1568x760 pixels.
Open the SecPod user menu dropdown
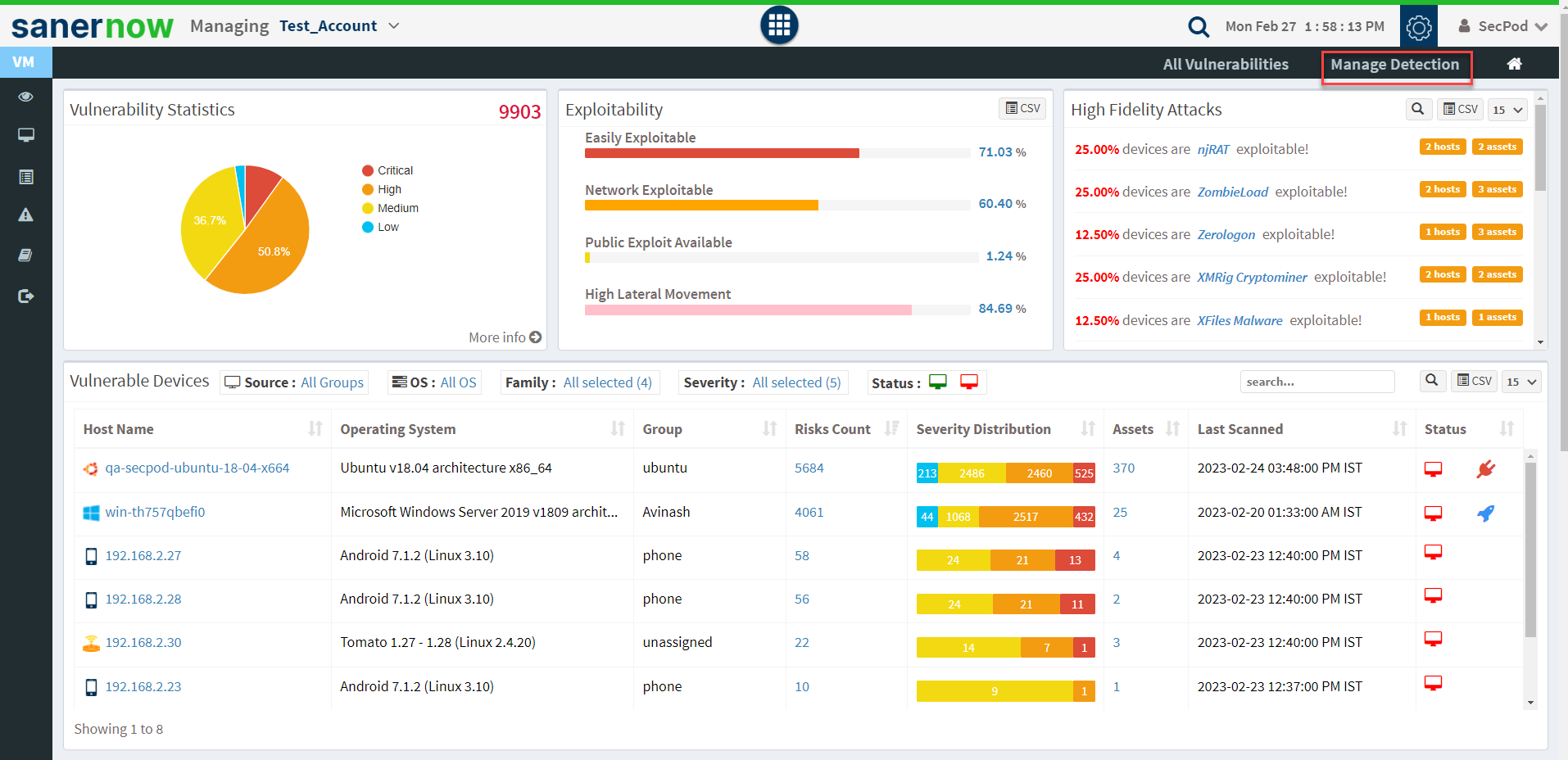tap(1502, 26)
